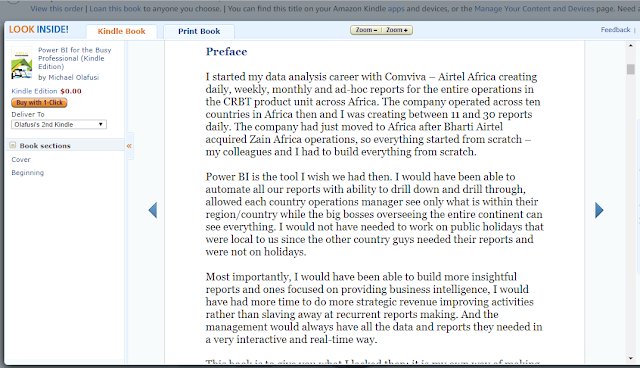Click the Buy with 1-Click button
Screen dimensions: 640x368
coord(39,103)
